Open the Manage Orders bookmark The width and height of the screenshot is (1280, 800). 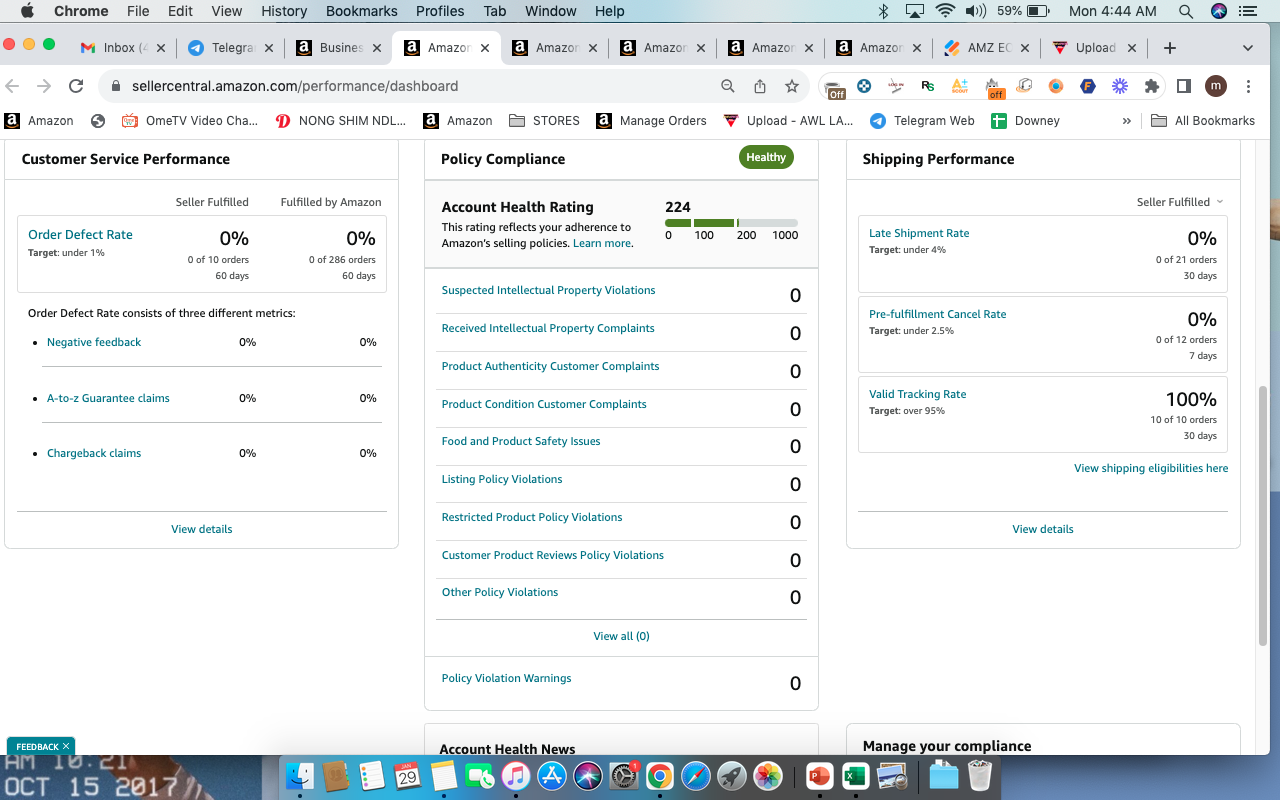point(651,121)
